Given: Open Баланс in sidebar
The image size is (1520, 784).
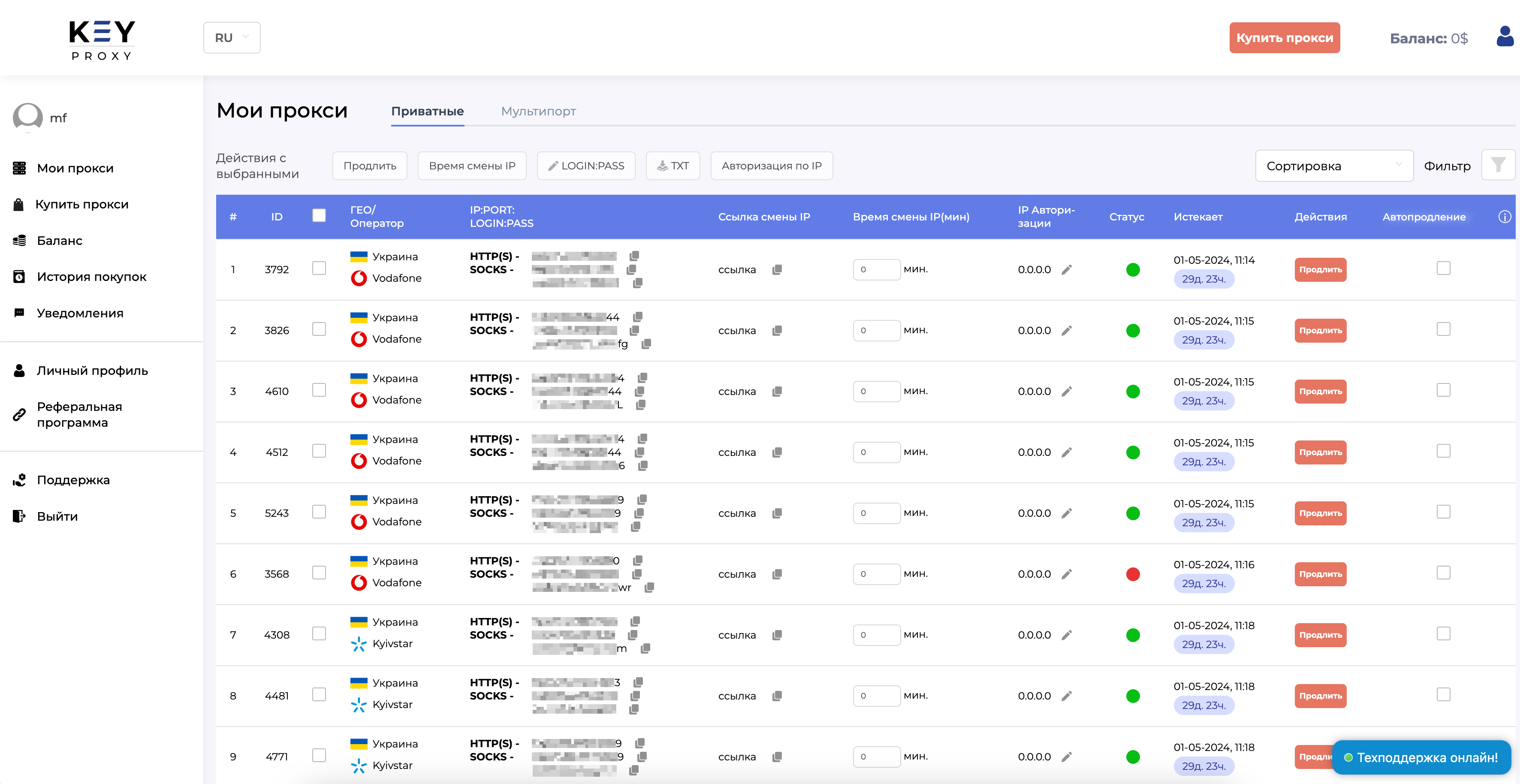Looking at the screenshot, I should coord(59,241).
